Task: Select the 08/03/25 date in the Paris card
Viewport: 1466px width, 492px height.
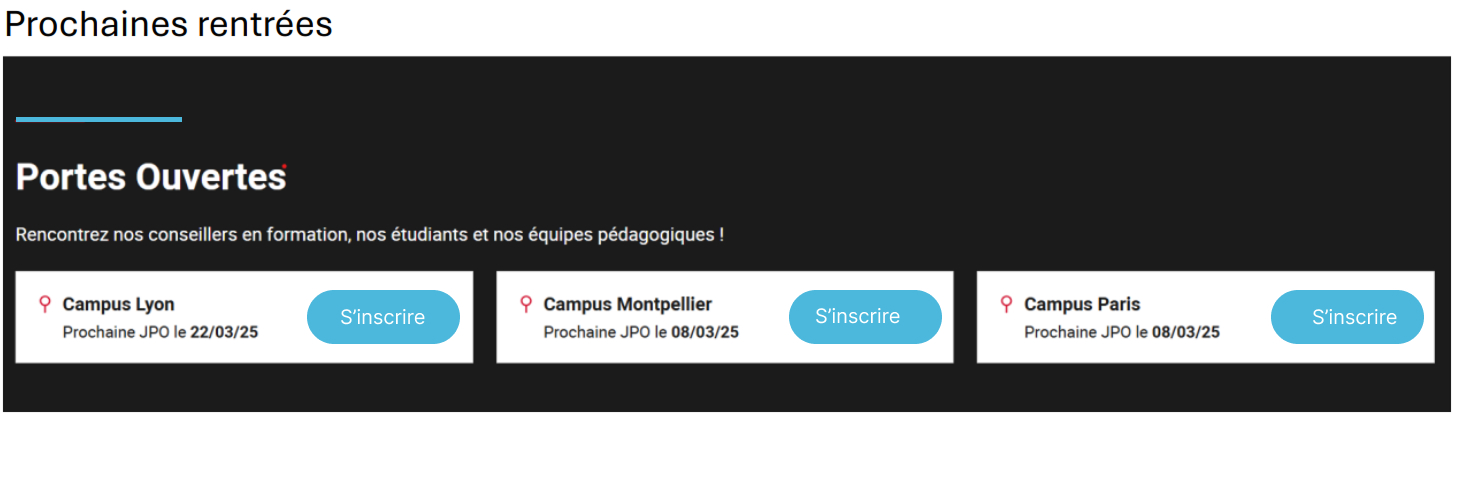Action: (1186, 332)
